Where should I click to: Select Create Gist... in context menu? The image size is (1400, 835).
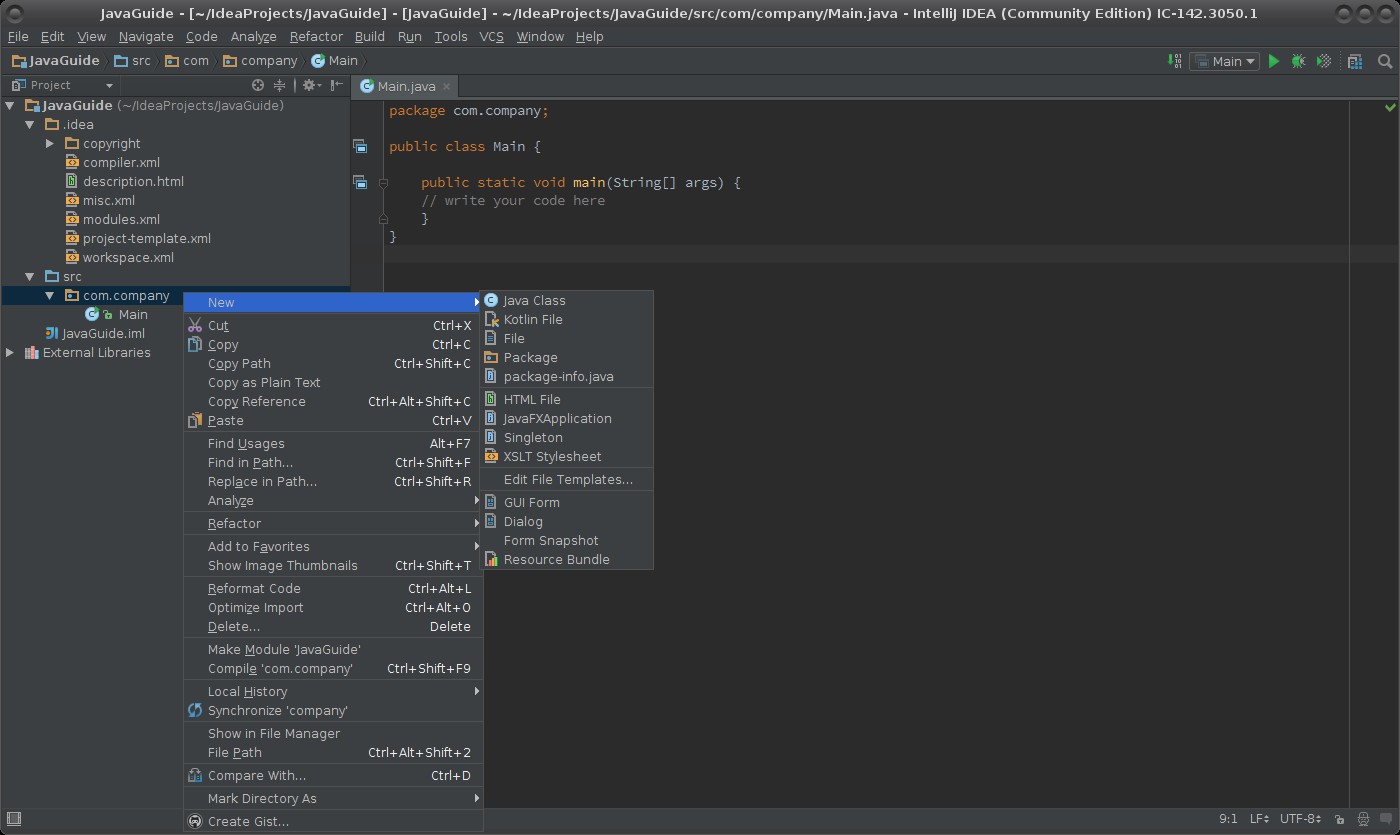[x=333, y=821]
